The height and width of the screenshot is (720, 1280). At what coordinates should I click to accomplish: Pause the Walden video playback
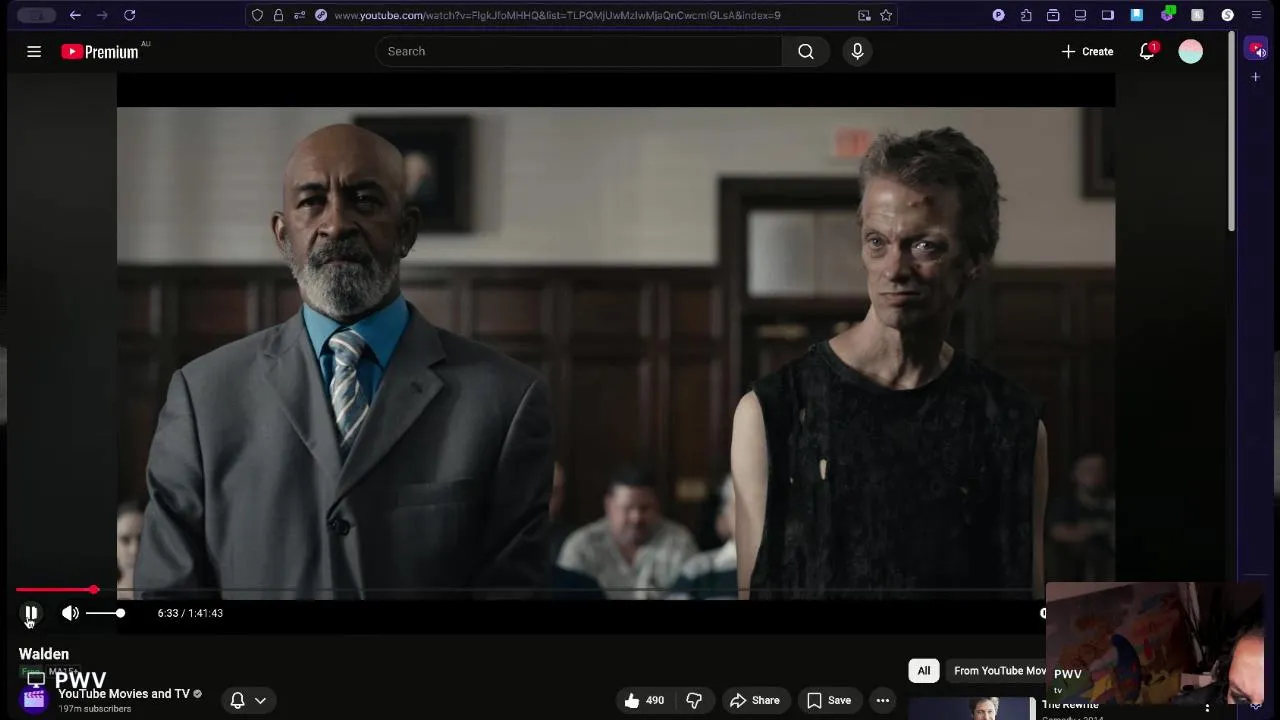[x=31, y=613]
